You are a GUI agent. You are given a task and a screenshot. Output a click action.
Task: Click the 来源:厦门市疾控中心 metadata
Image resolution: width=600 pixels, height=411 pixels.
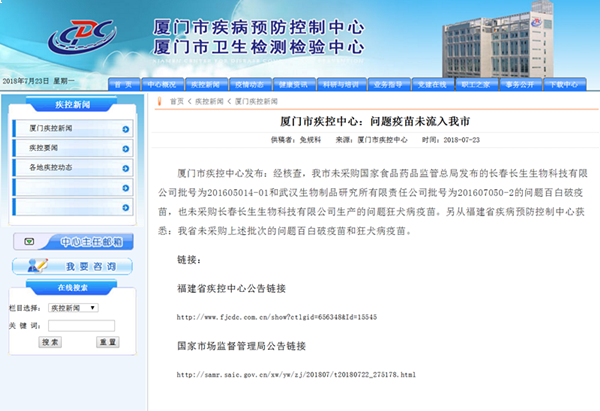372,140
